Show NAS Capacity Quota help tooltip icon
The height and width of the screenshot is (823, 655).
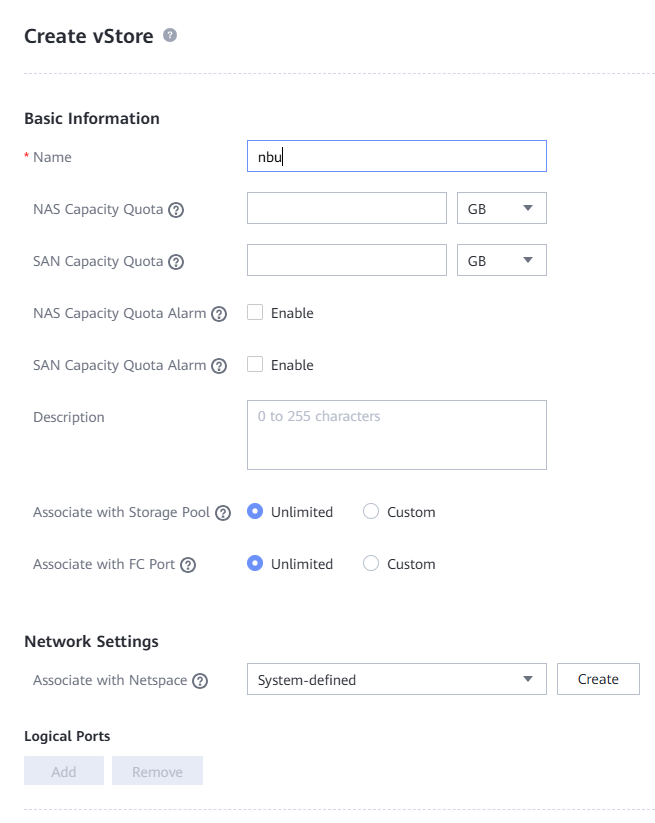pos(176,210)
